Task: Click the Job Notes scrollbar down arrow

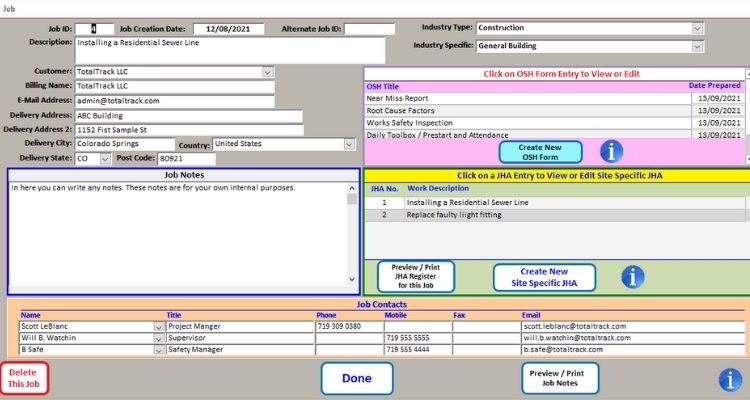Action: pos(351,279)
